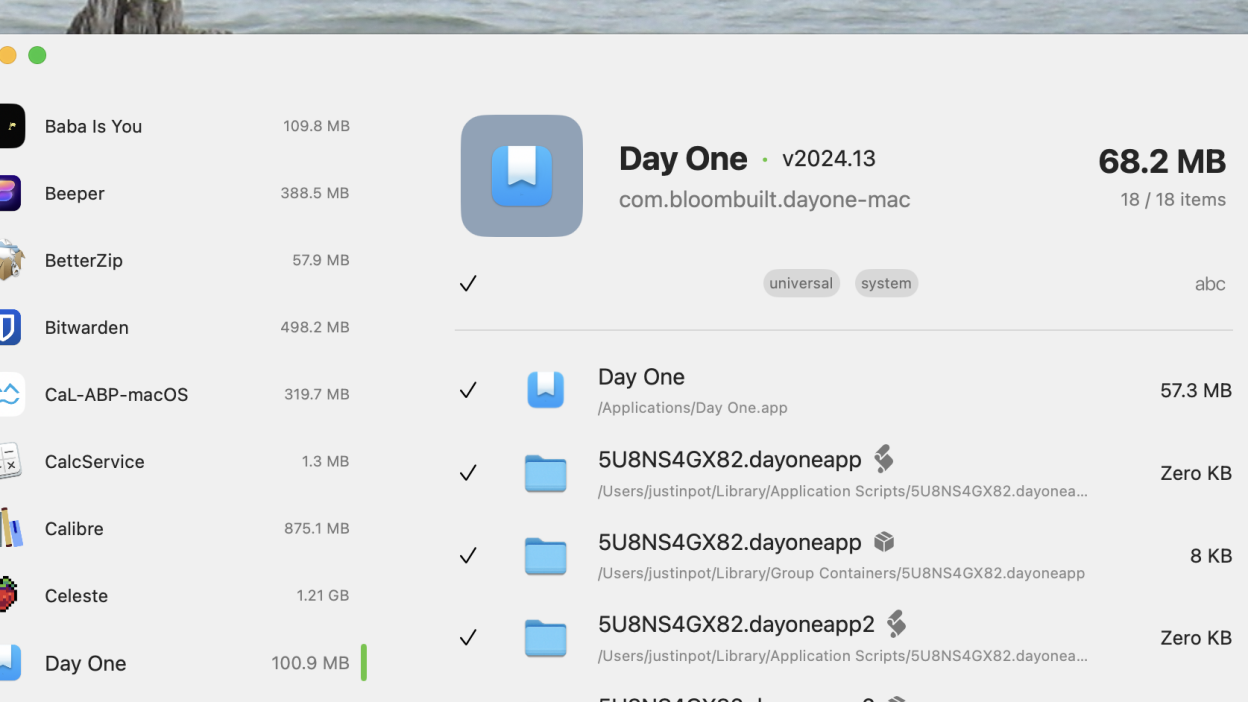Image resolution: width=1248 pixels, height=702 pixels.
Task: Select Calibre in the app sidebar
Action: tap(74, 528)
